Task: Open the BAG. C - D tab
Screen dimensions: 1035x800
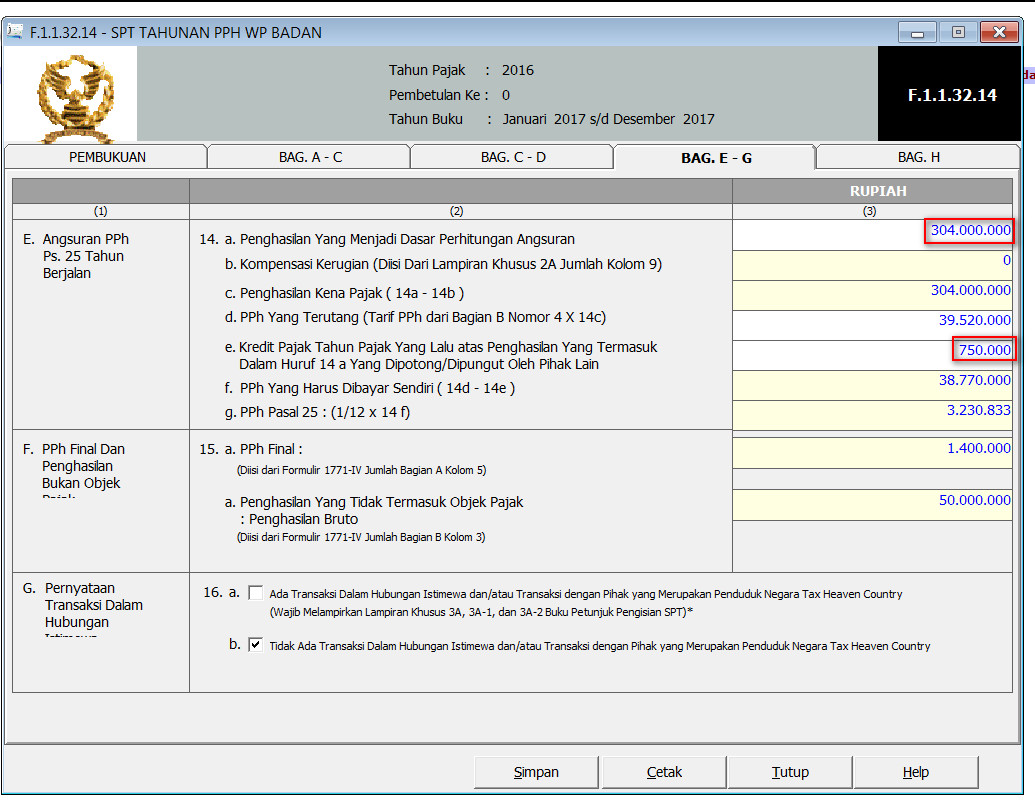Action: [513, 157]
